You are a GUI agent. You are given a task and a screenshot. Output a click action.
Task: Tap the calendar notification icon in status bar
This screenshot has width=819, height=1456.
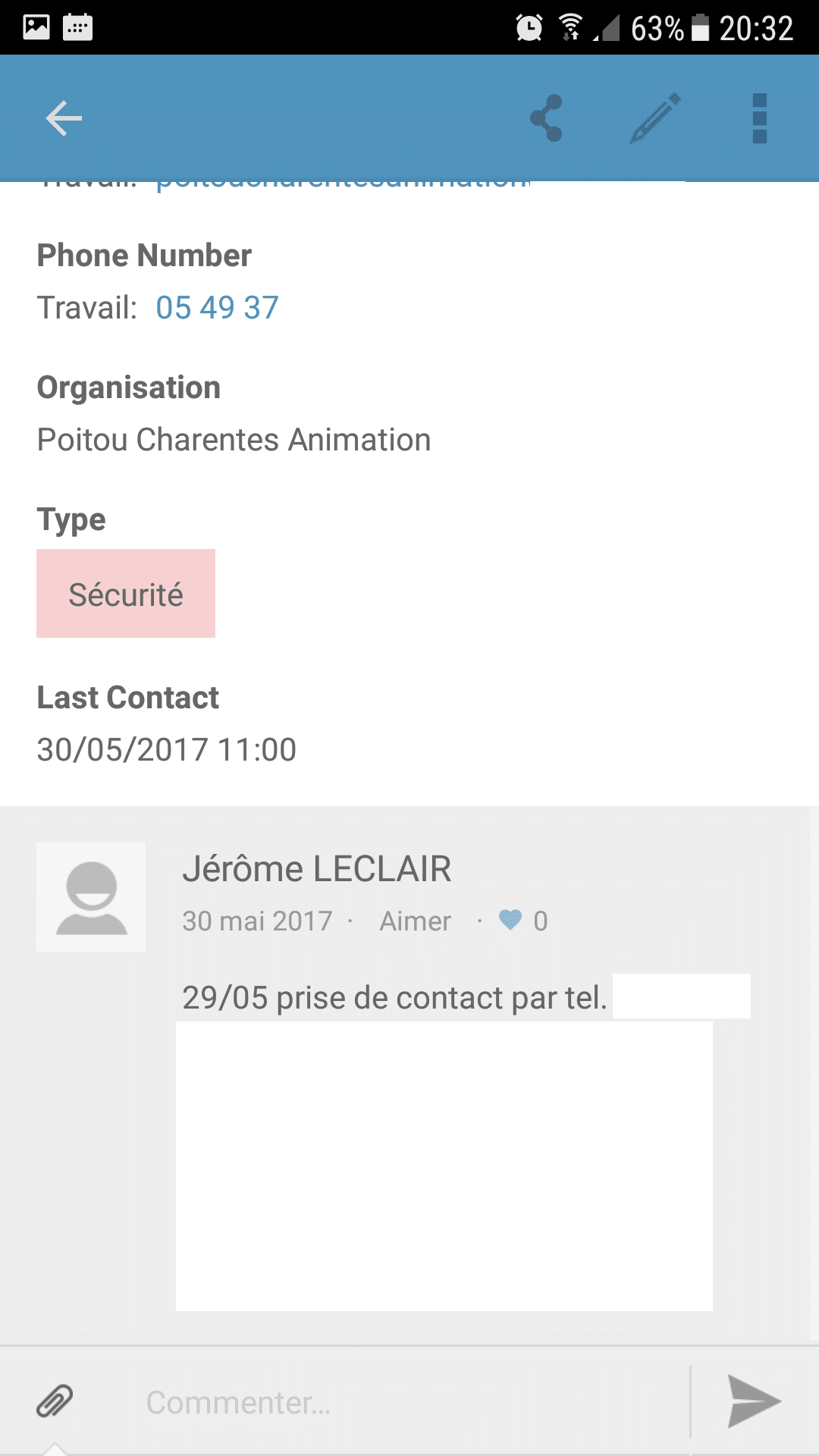[78, 27]
